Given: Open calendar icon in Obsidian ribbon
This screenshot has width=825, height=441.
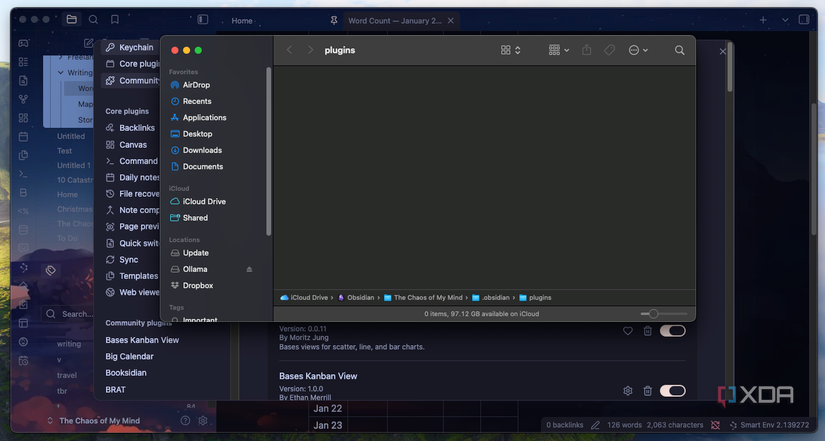Looking at the screenshot, I should 23,137.
